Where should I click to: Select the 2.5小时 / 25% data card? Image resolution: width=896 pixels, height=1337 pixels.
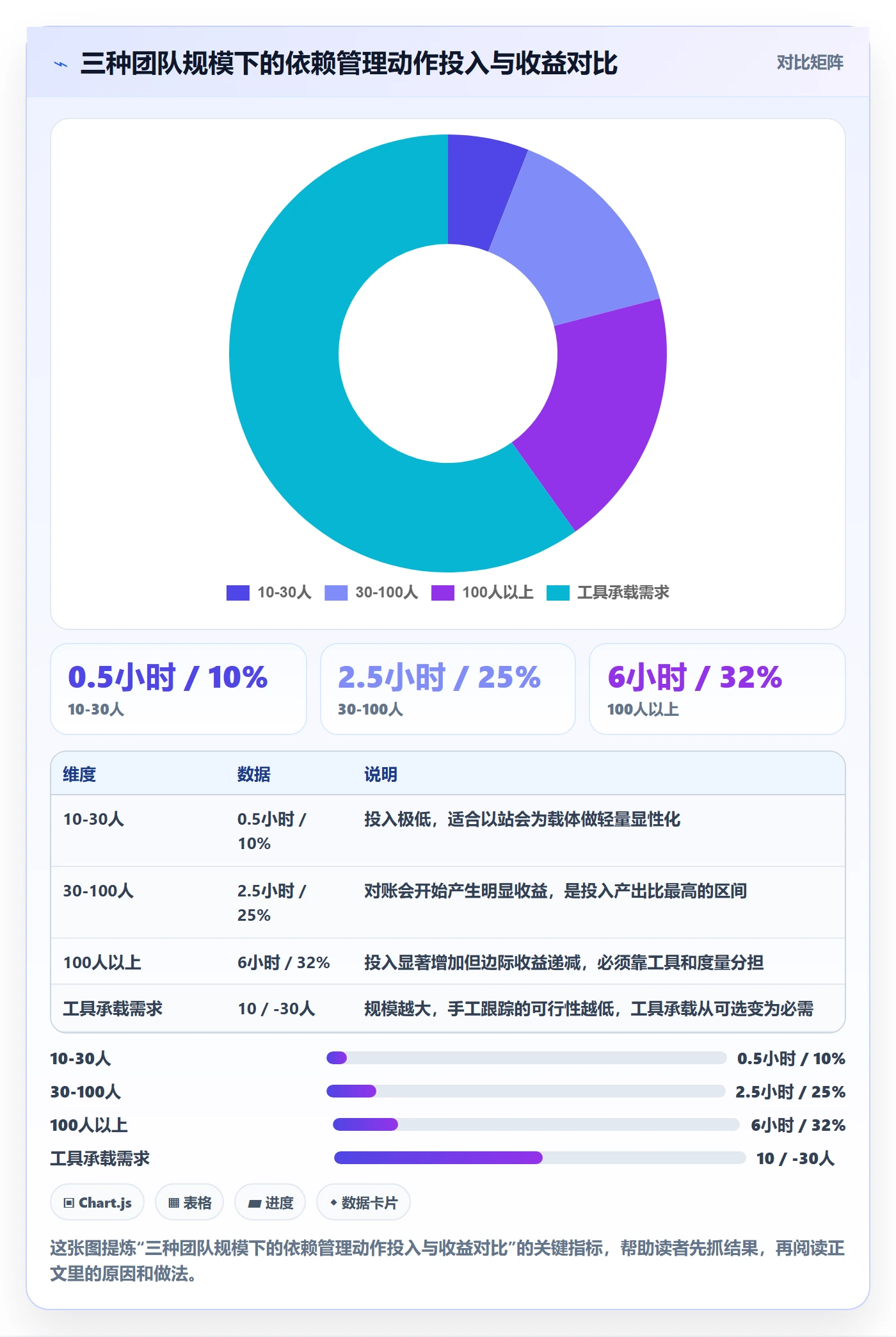coord(448,689)
